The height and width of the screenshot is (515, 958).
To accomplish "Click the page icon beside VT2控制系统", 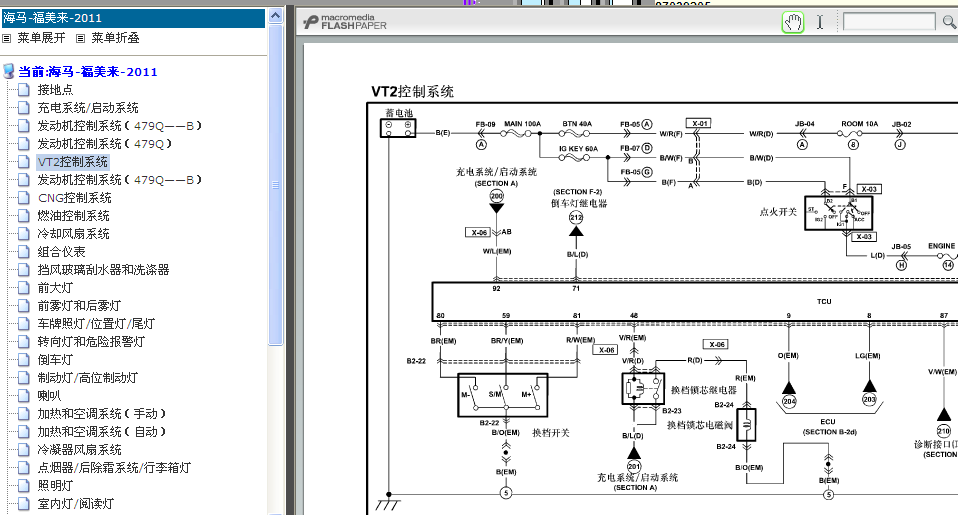I will click(24, 162).
